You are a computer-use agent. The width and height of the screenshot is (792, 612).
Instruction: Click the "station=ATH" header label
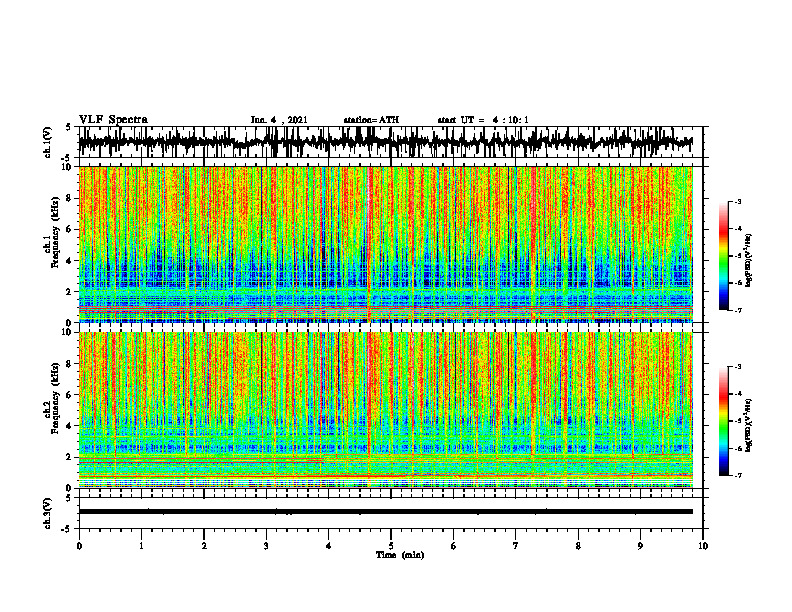click(371, 120)
